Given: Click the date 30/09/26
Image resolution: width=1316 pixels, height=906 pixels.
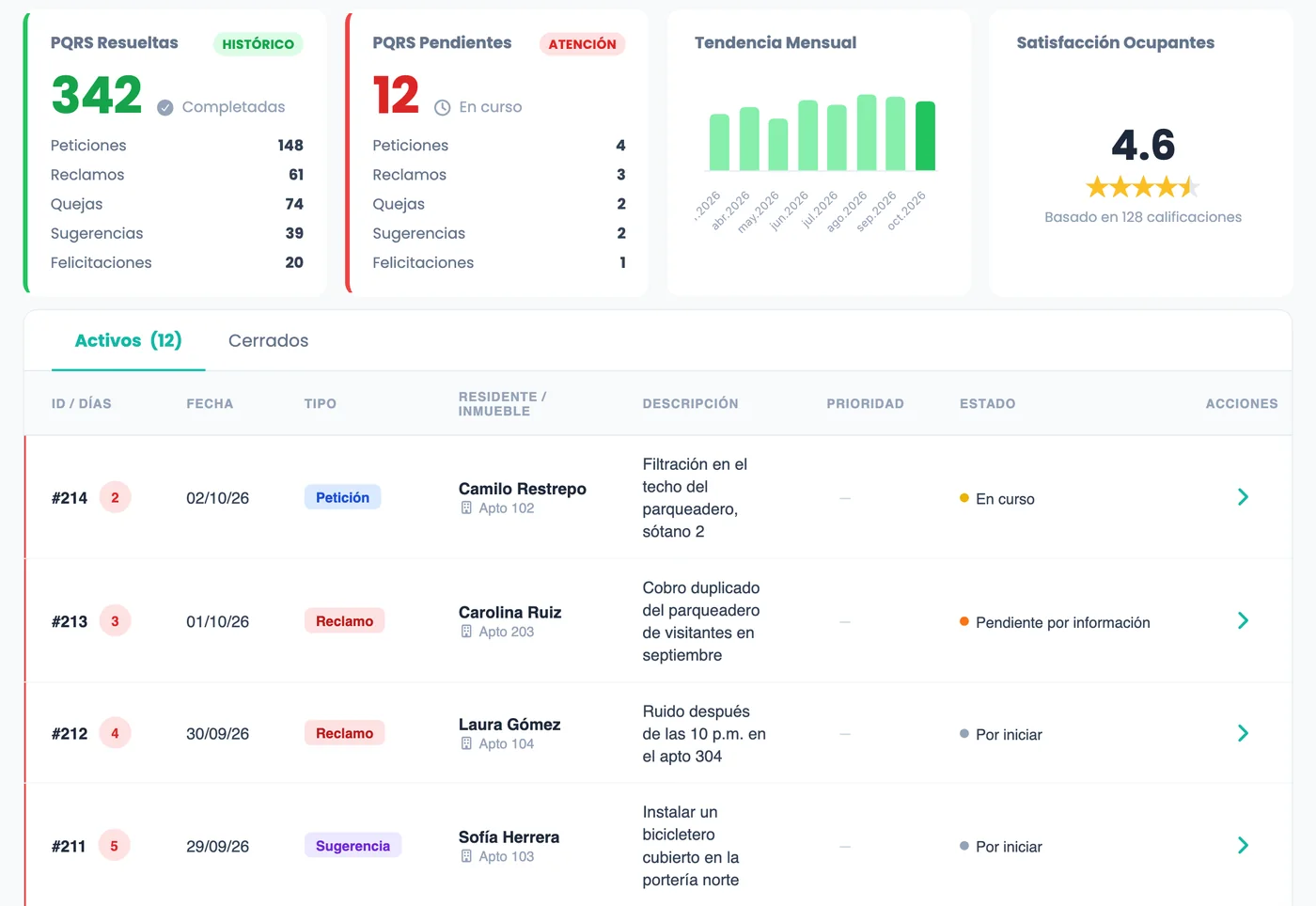Looking at the screenshot, I should point(218,734).
